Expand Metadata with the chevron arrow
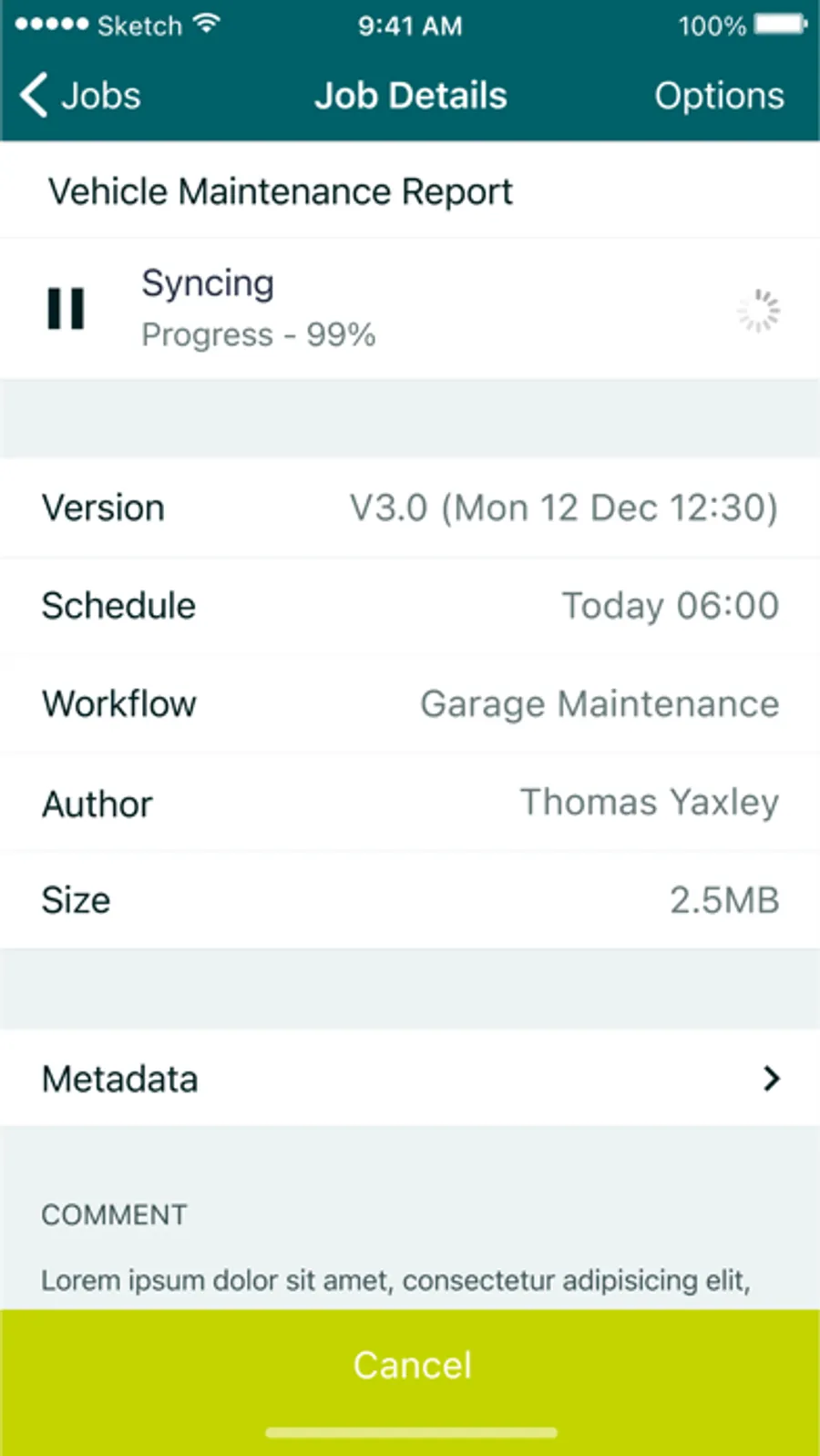 (x=771, y=1079)
